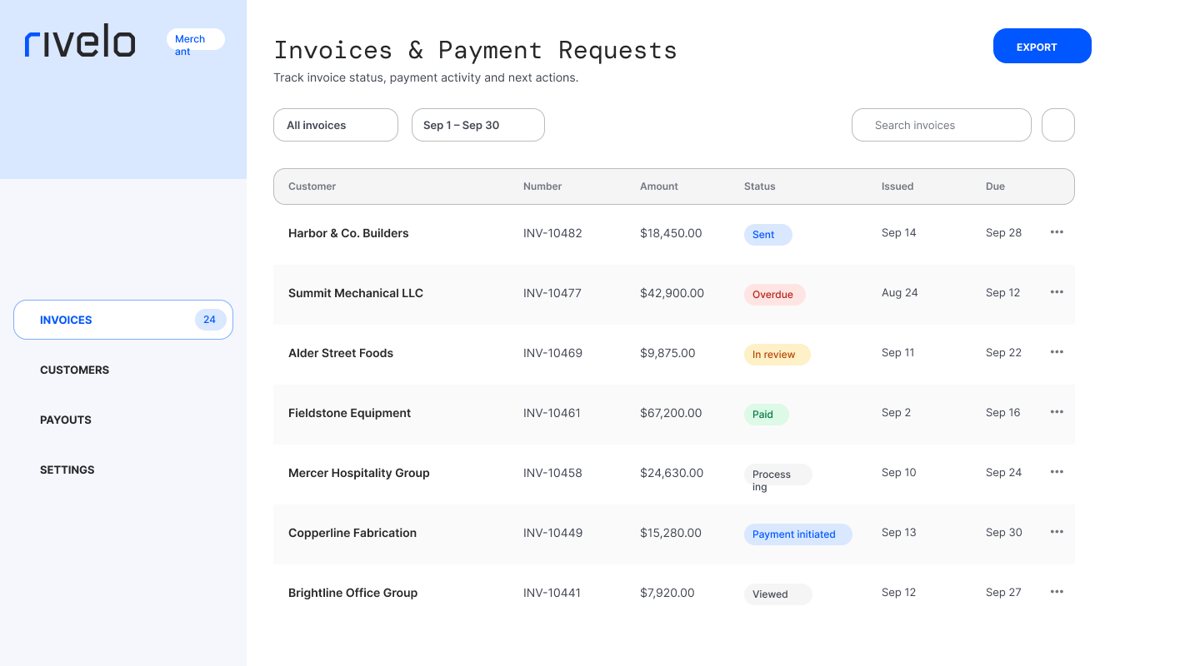
Task: Click the Search invoices field
Action: point(941,125)
